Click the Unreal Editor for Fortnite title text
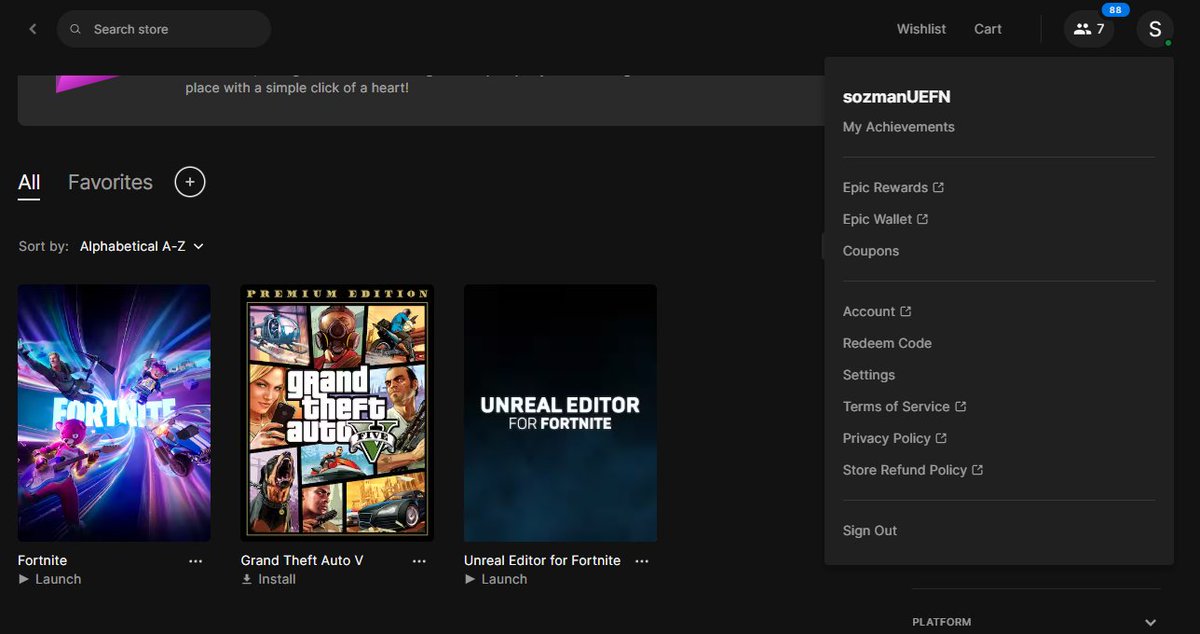 (542, 560)
